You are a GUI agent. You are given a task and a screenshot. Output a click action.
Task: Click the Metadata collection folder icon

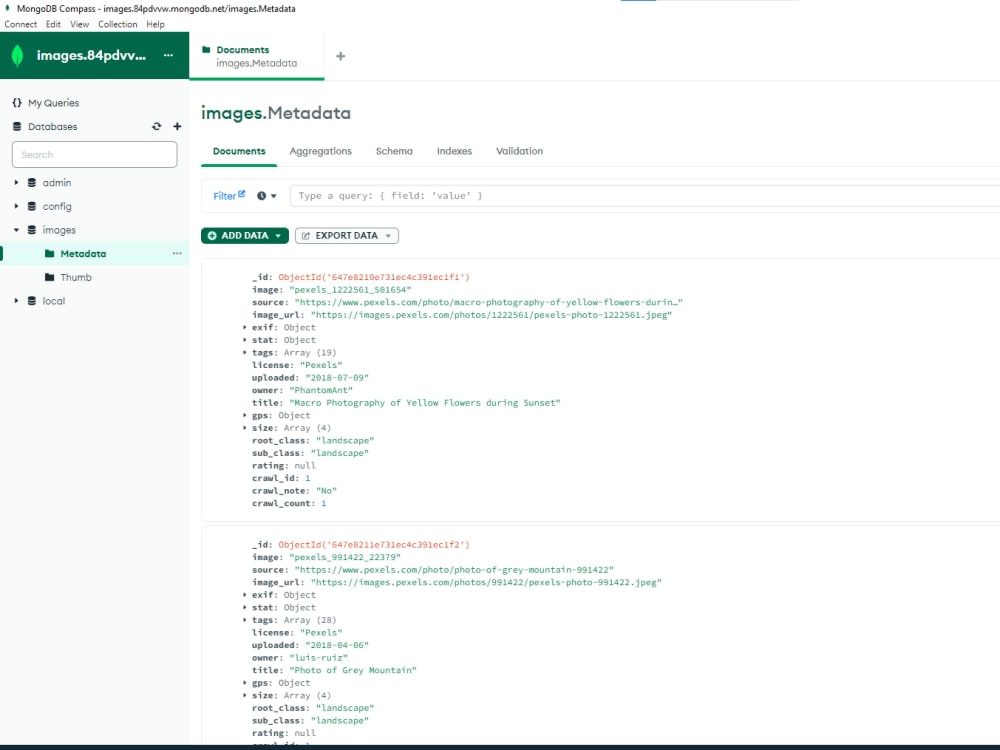pos(50,253)
